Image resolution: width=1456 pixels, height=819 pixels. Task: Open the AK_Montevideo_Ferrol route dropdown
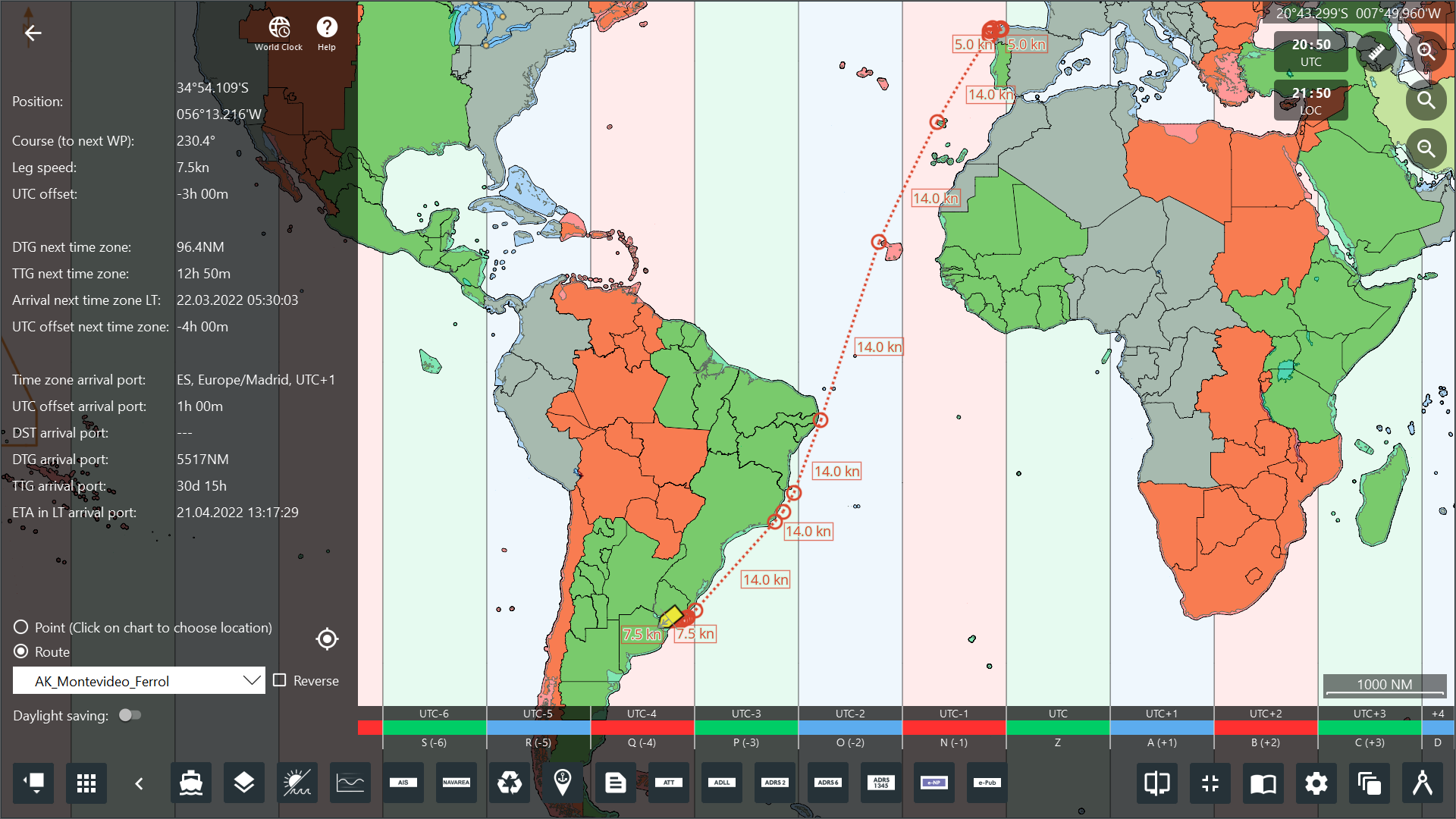(x=252, y=680)
